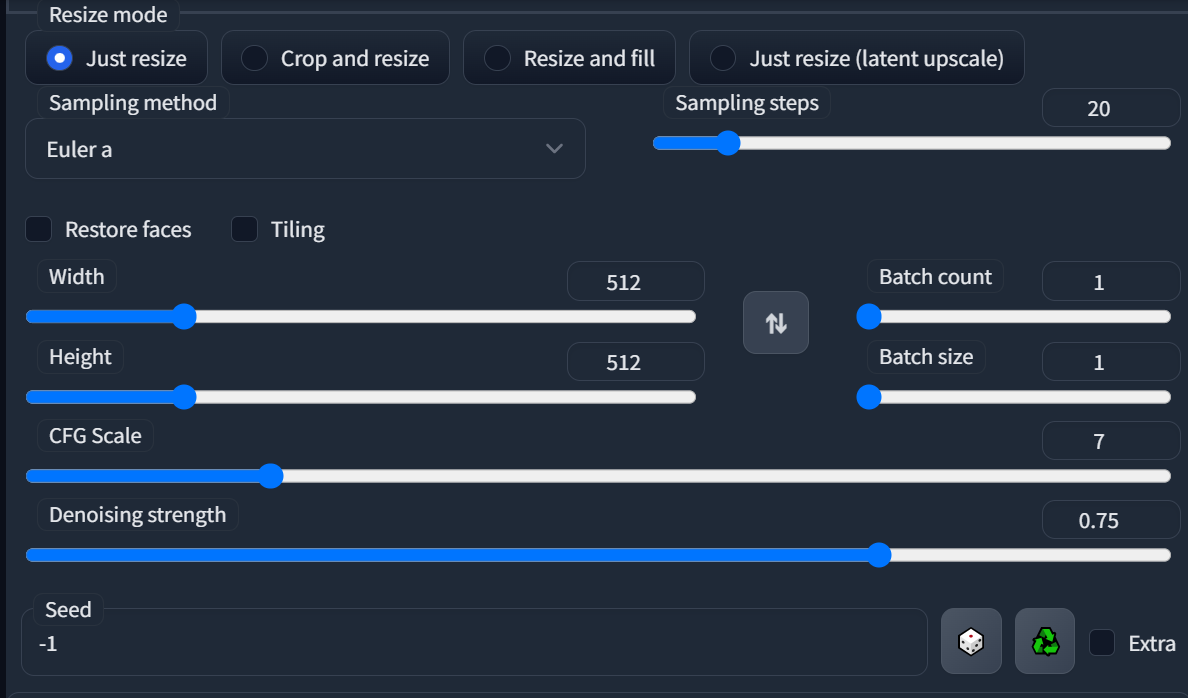The height and width of the screenshot is (698, 1188).
Task: Swap width and height with the arrows icon
Action: point(775,322)
